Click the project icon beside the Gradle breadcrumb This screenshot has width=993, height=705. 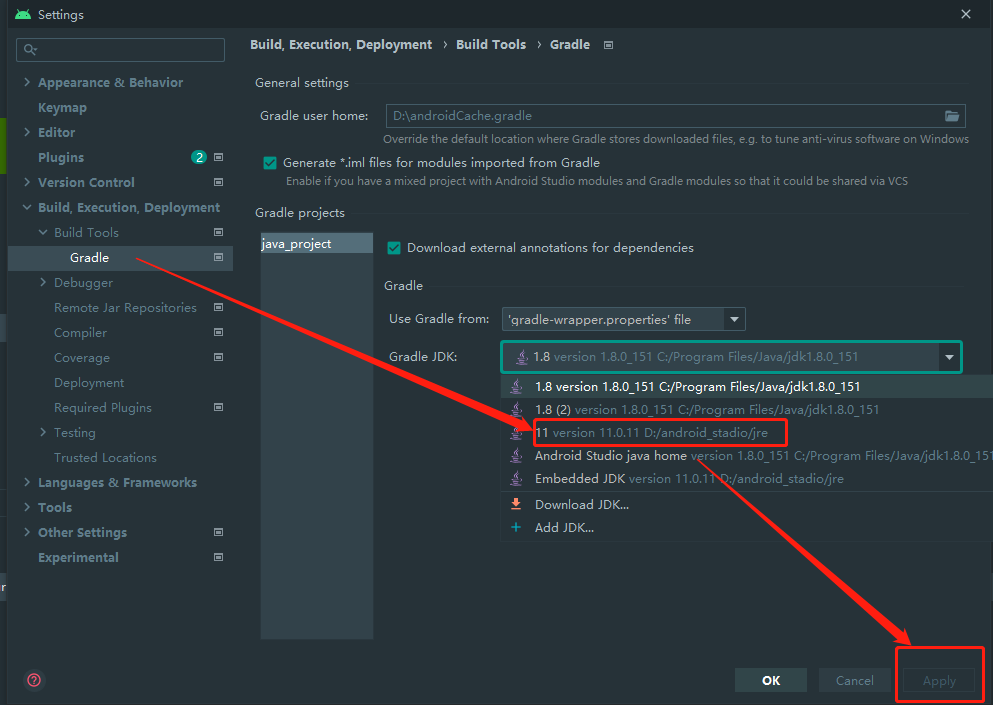point(609,45)
